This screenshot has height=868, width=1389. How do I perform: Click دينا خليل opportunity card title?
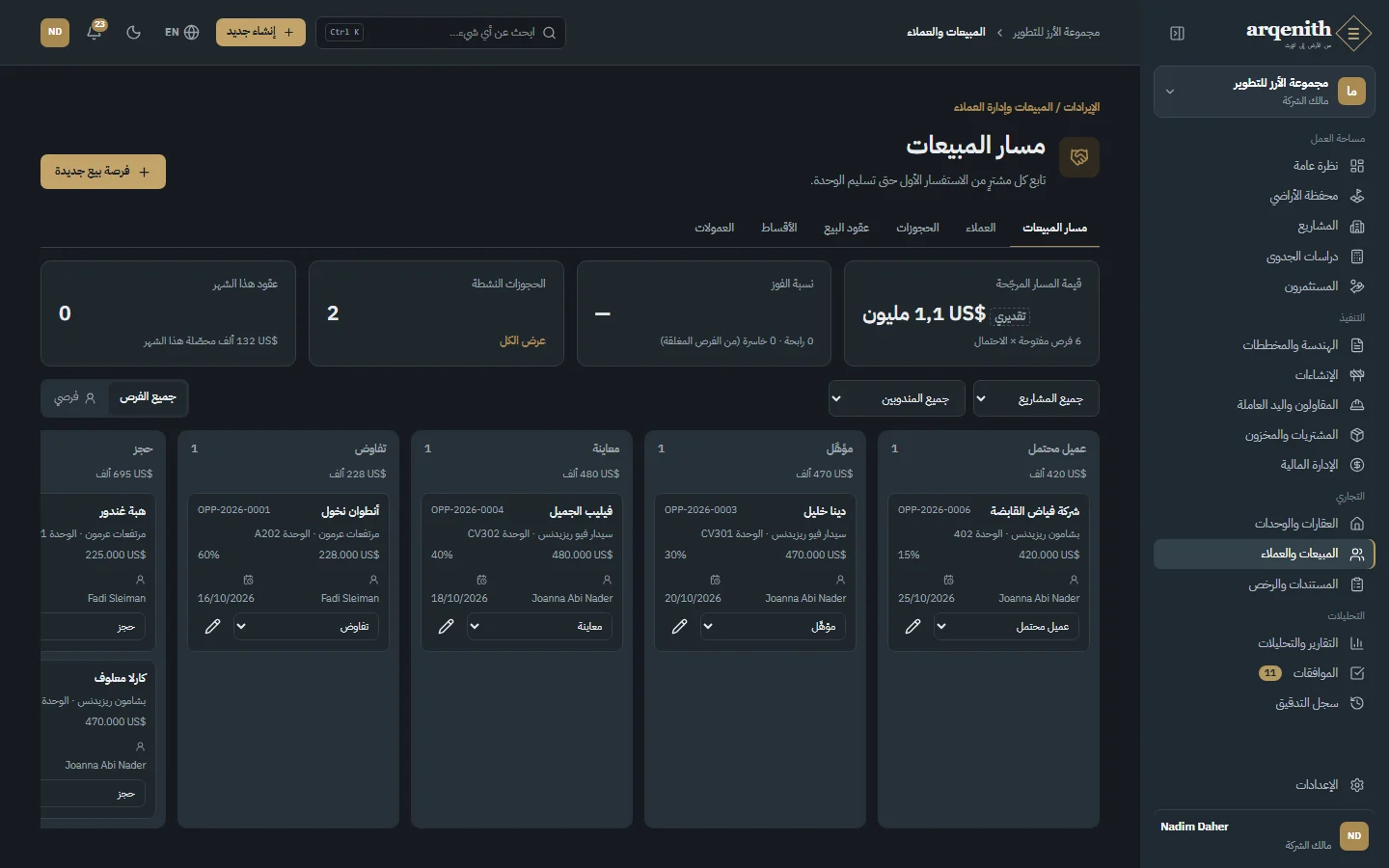pos(825,511)
